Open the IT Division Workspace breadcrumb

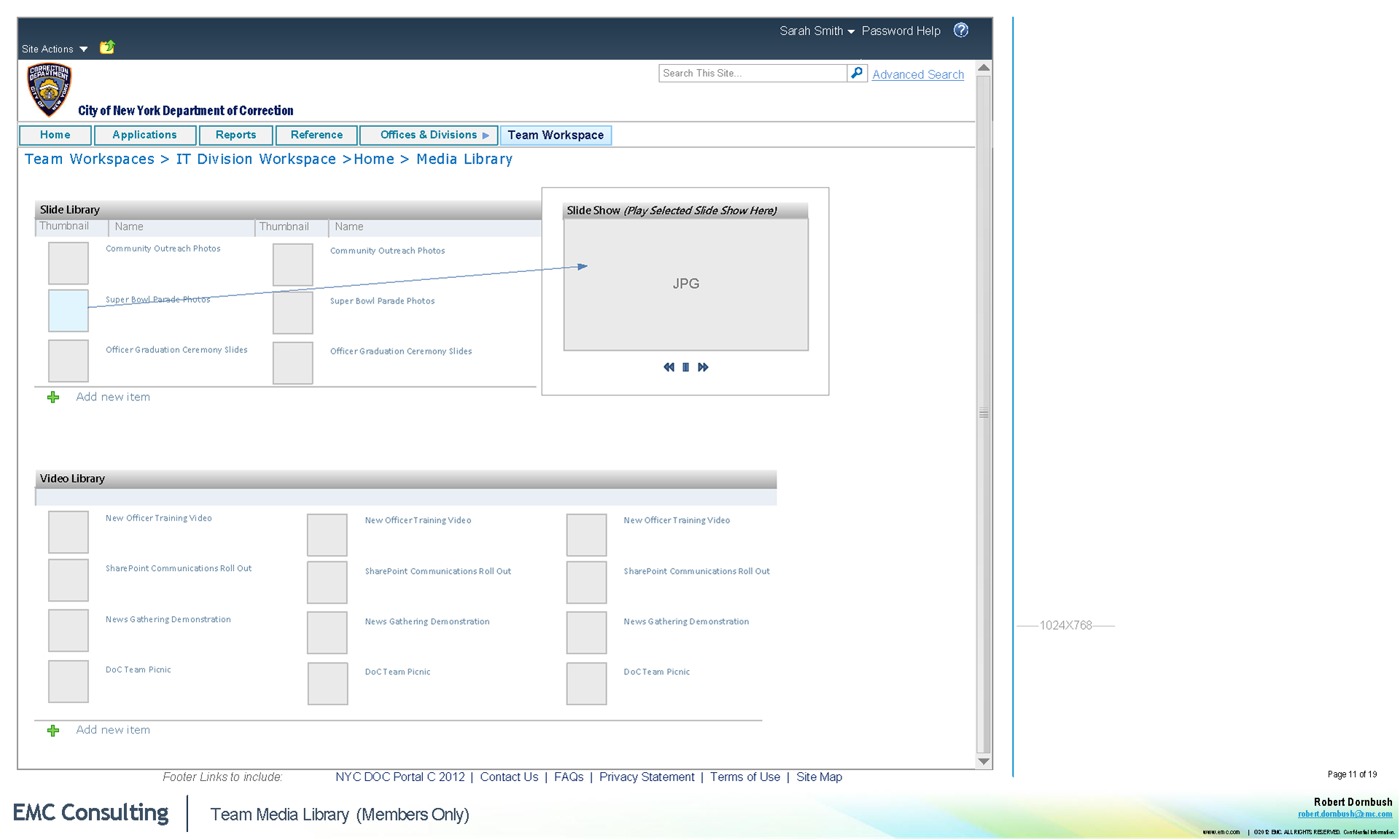[x=255, y=159]
